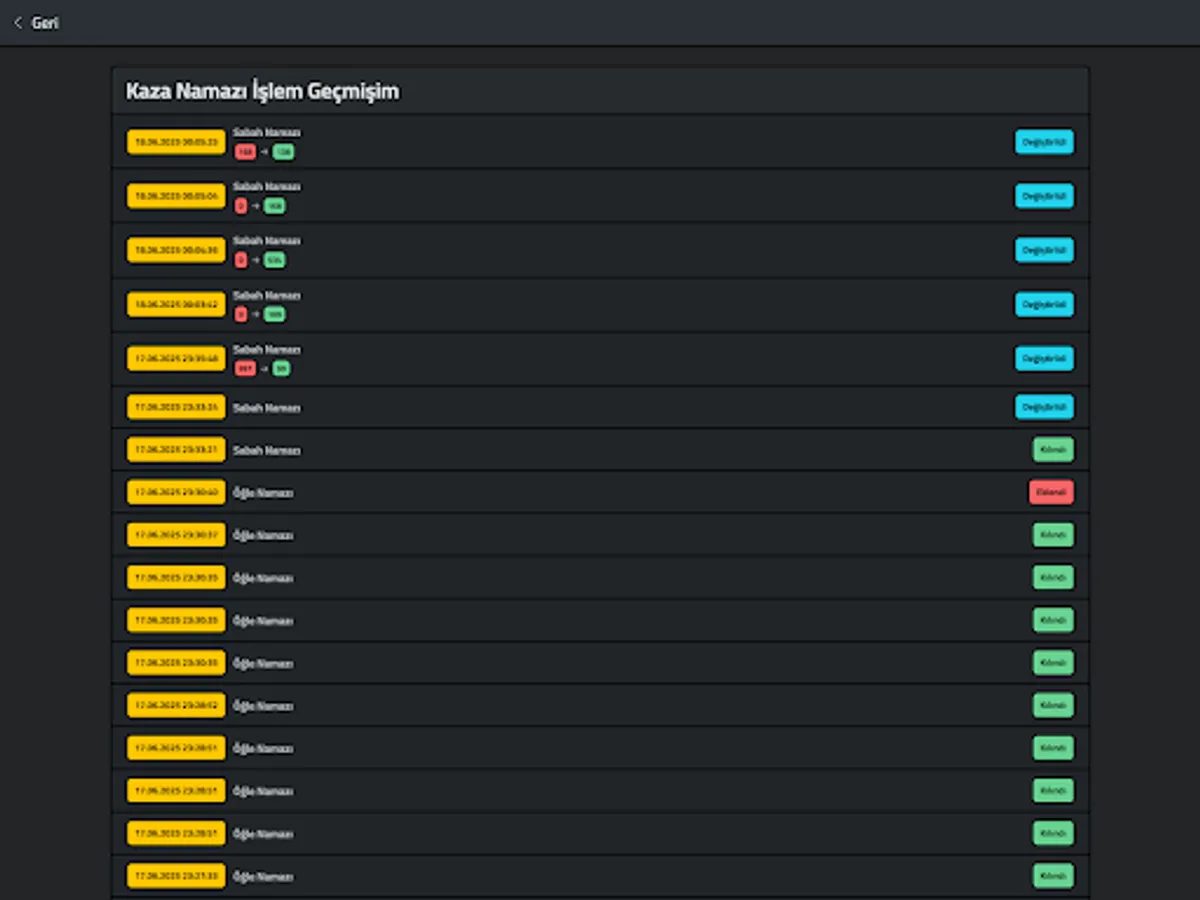Viewport: 1200px width, 900px height.
Task: Click the last Değiştirildi badge in the list
Action: click(x=1044, y=407)
